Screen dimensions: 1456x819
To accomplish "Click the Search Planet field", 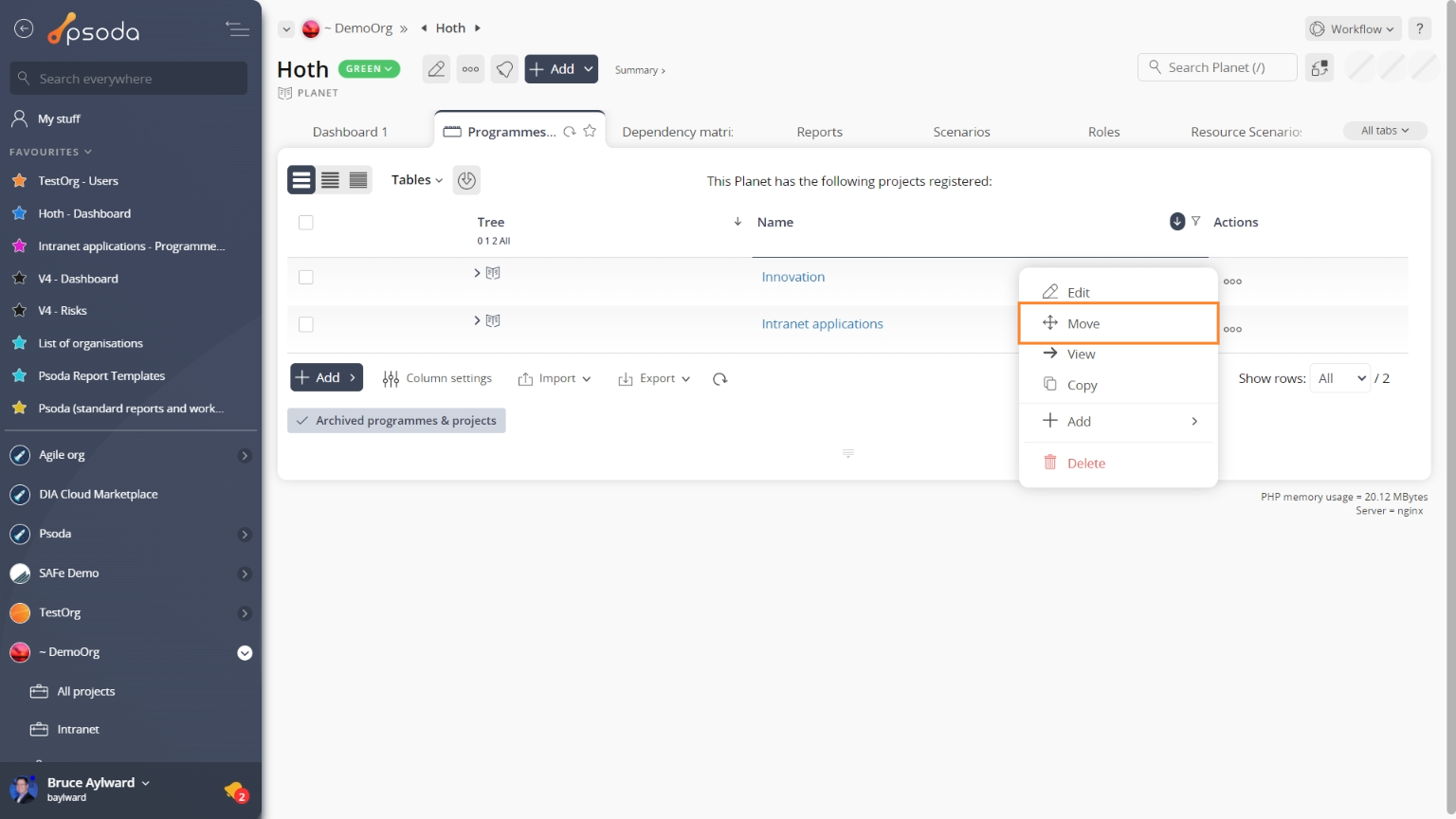I will point(1217,67).
